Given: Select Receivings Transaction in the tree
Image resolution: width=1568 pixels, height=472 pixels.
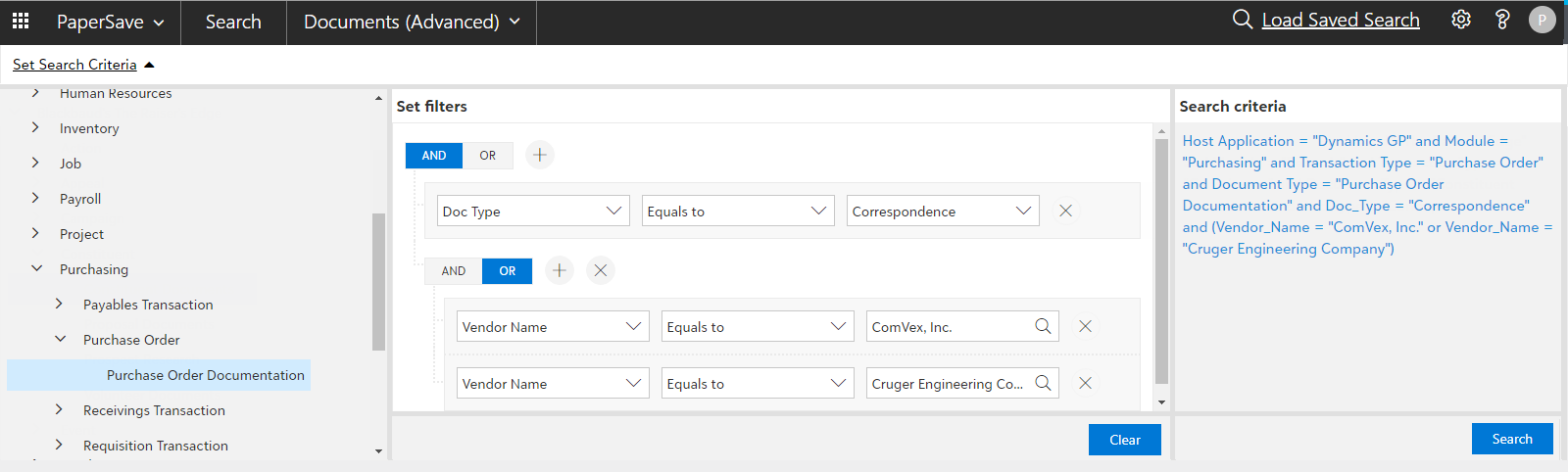Looking at the screenshot, I should pyautogui.click(x=154, y=410).
